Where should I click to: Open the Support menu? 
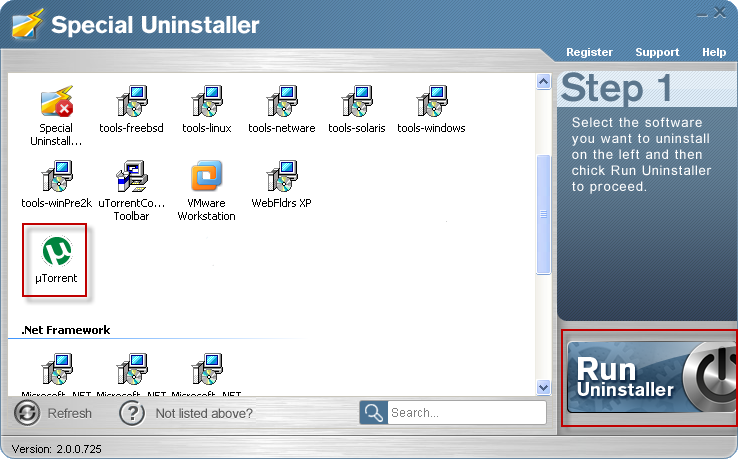tap(657, 52)
